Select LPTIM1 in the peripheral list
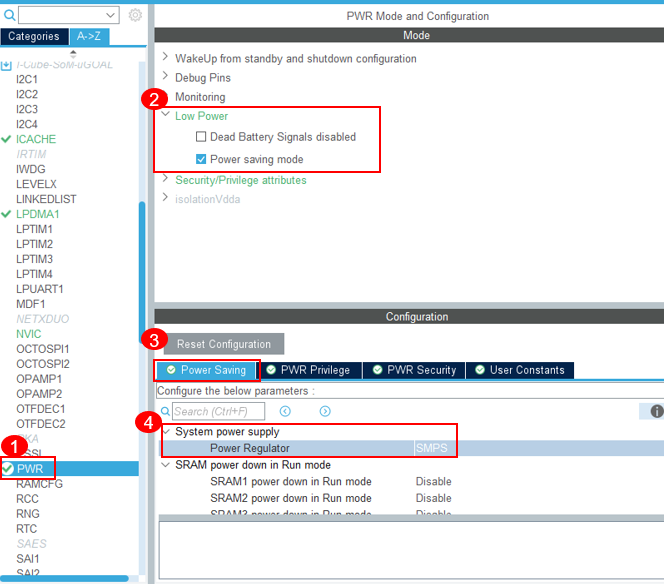The height and width of the screenshot is (584, 664). [x=34, y=229]
